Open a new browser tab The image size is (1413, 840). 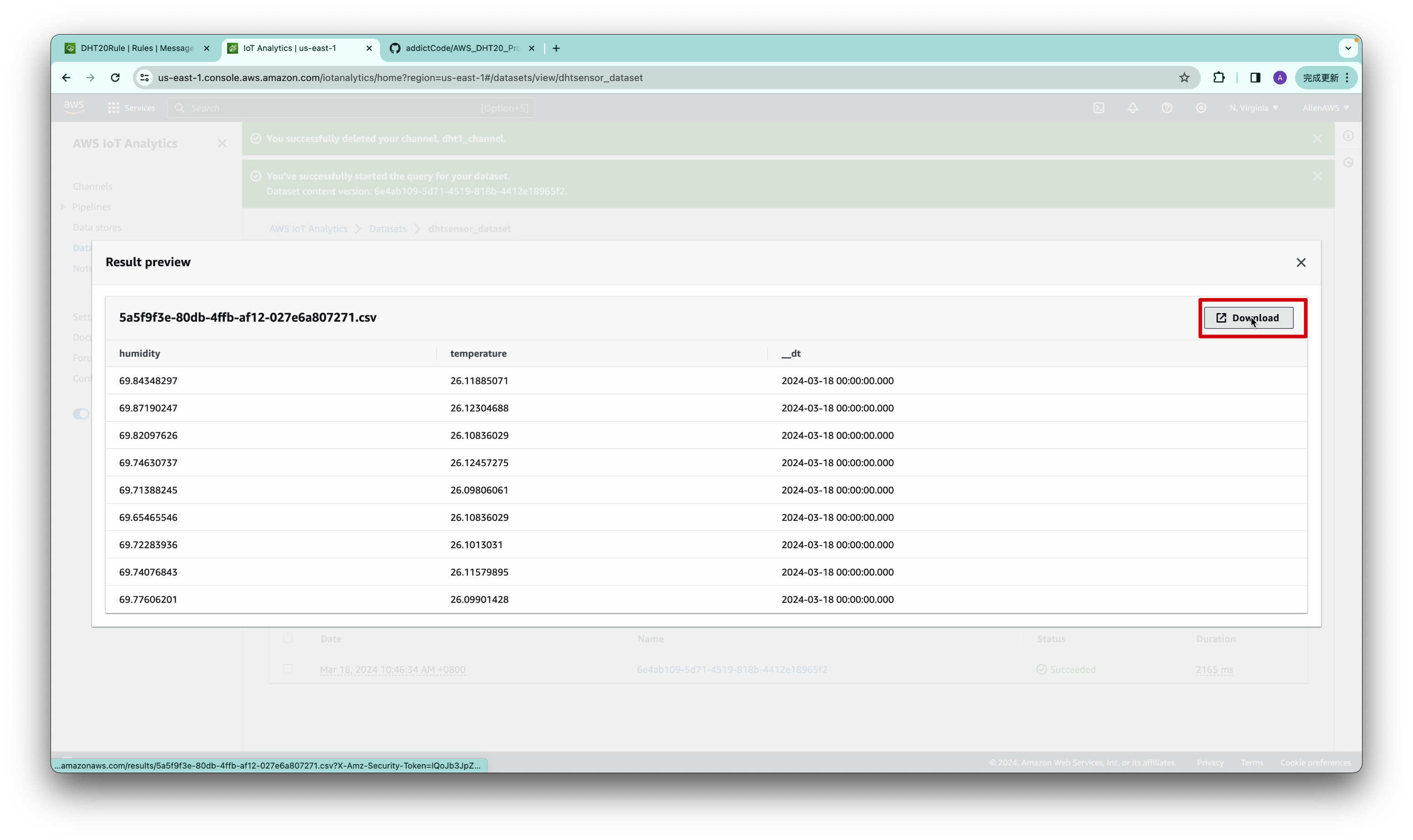pyautogui.click(x=556, y=48)
